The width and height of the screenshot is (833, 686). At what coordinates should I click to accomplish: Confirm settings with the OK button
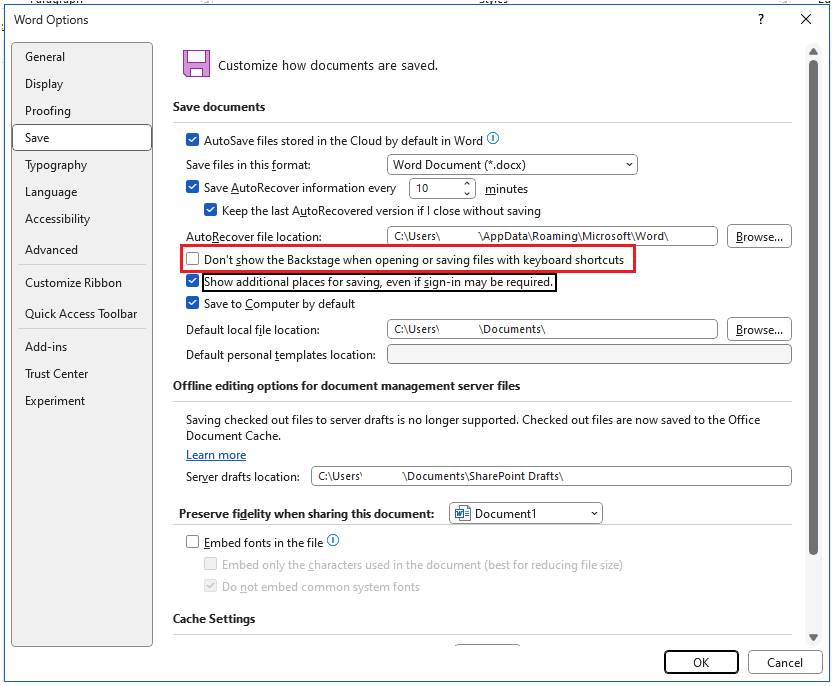pyautogui.click(x=701, y=663)
